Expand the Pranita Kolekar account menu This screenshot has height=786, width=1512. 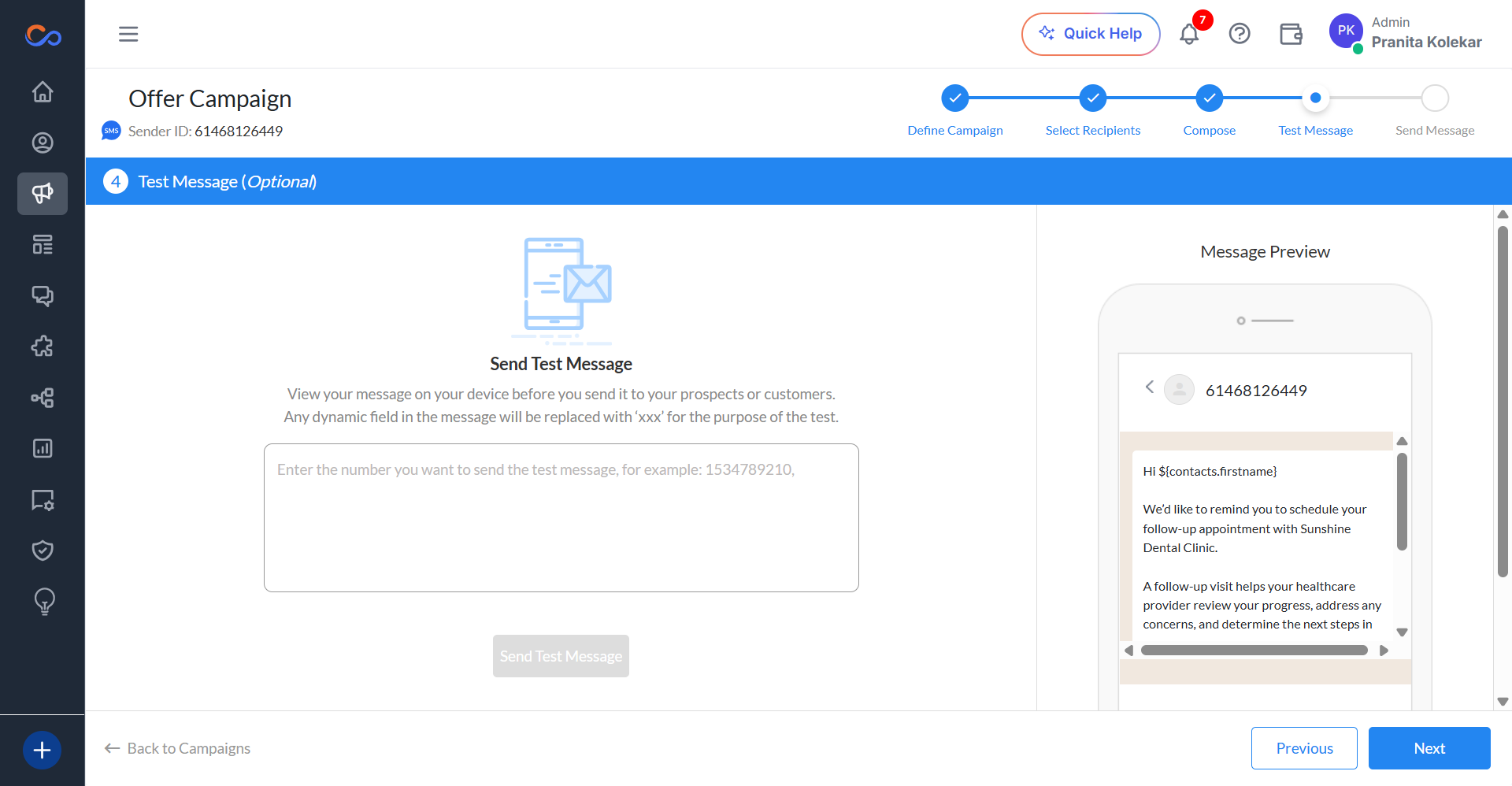[x=1406, y=34]
